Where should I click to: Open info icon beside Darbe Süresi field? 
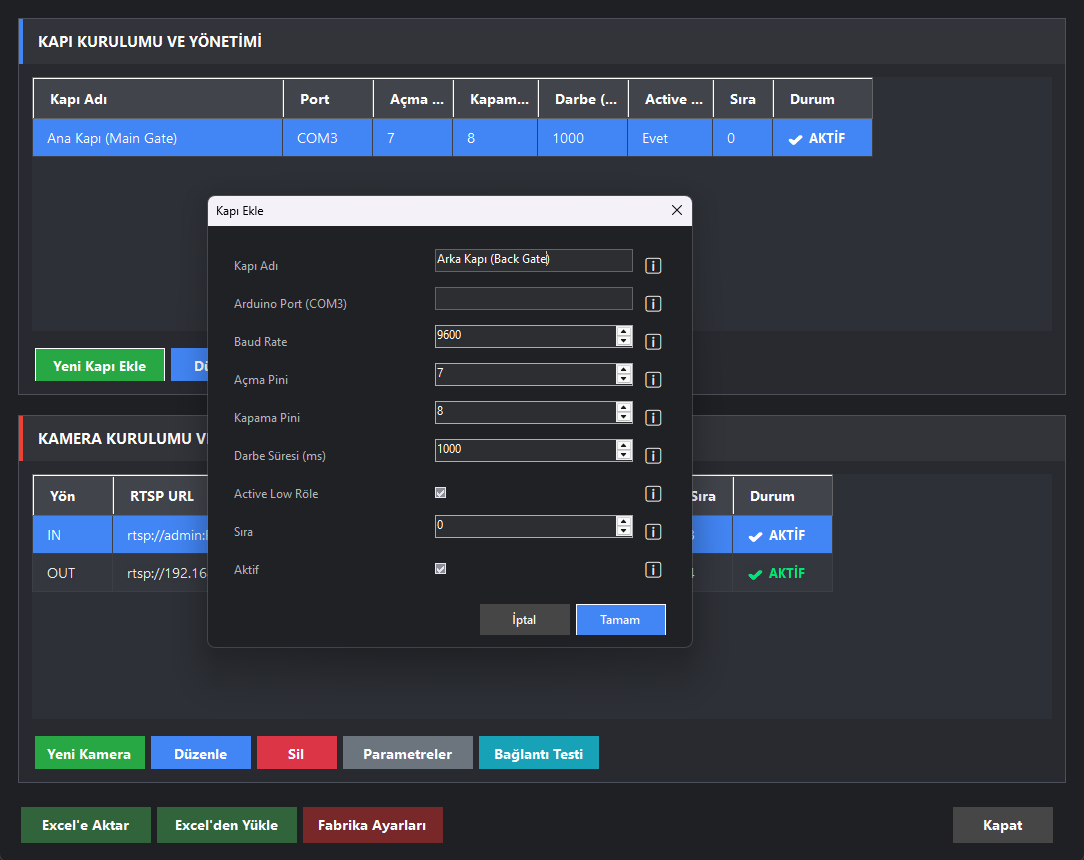click(x=653, y=456)
